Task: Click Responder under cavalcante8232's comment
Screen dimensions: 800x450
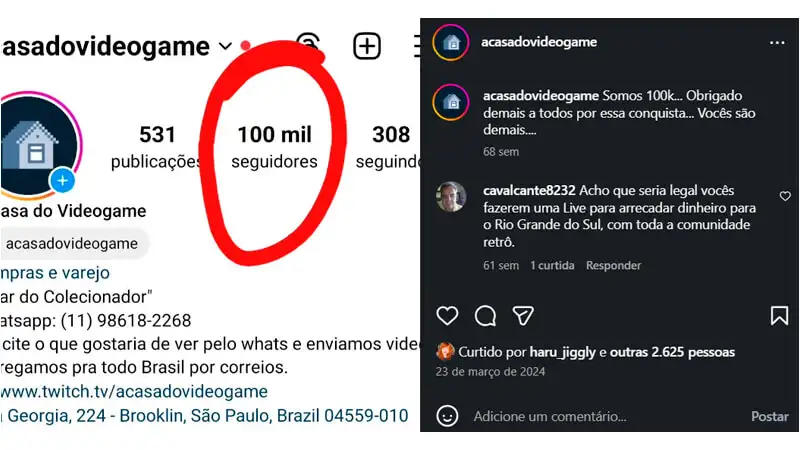Action: click(613, 266)
